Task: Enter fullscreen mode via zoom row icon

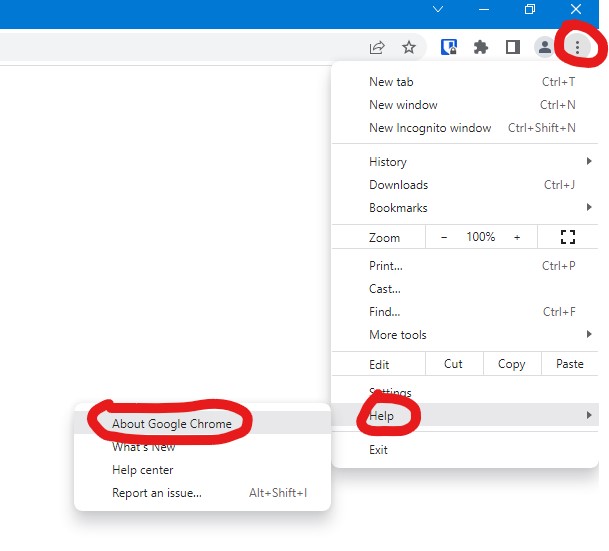Action: (x=568, y=237)
